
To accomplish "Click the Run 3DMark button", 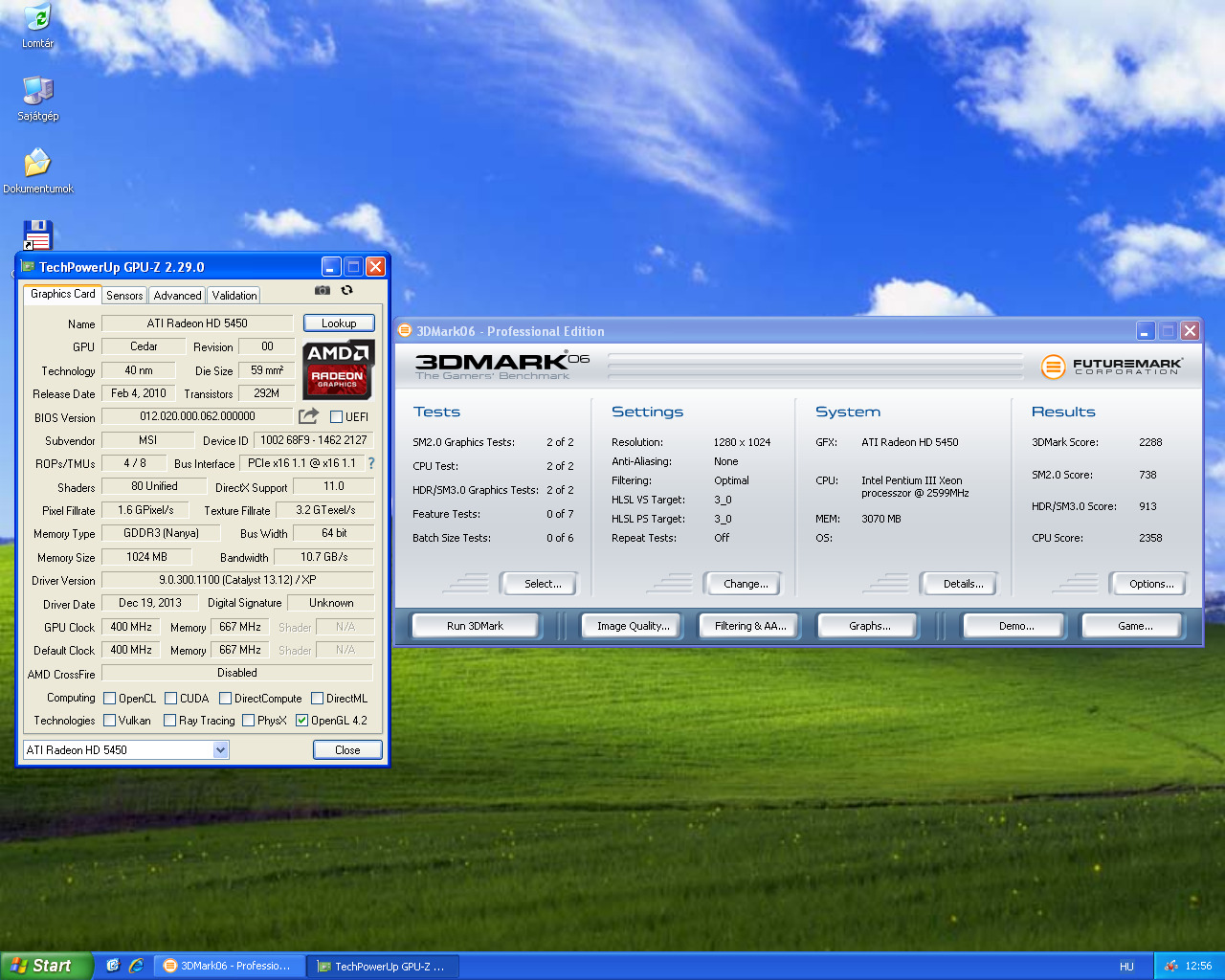I will click(476, 626).
